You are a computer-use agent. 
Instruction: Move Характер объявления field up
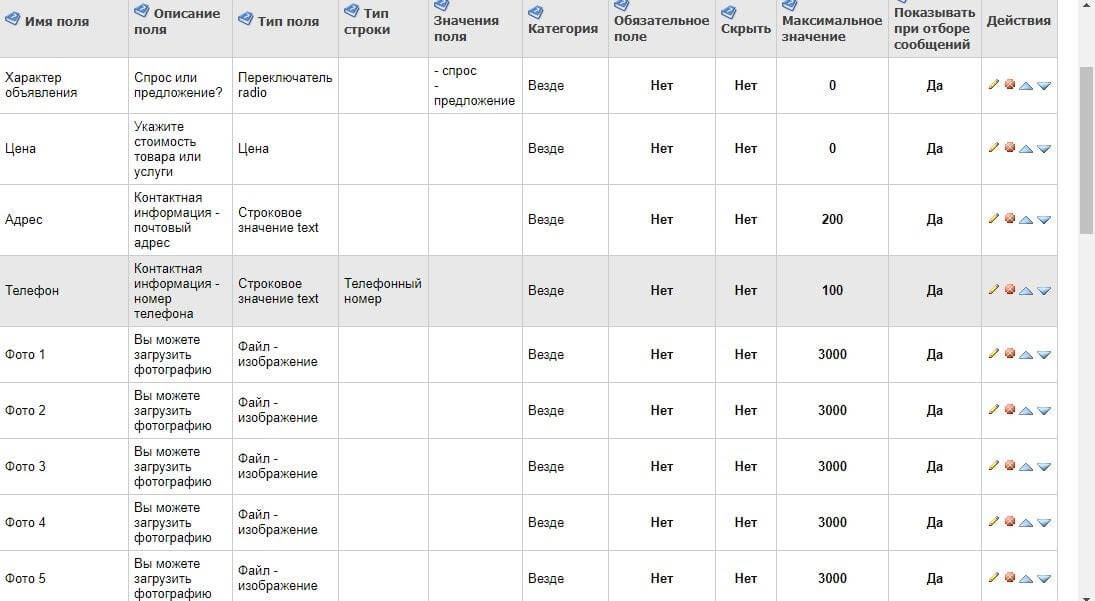pyautogui.click(x=1026, y=86)
